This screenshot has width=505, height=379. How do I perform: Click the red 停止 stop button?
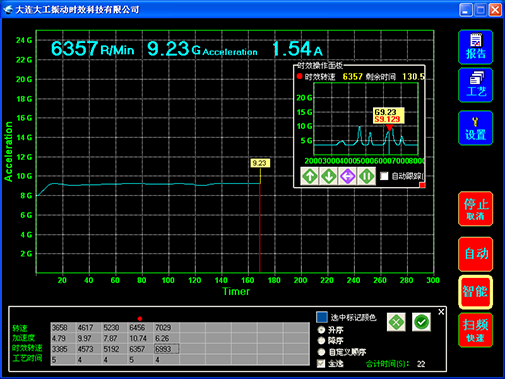(475, 209)
